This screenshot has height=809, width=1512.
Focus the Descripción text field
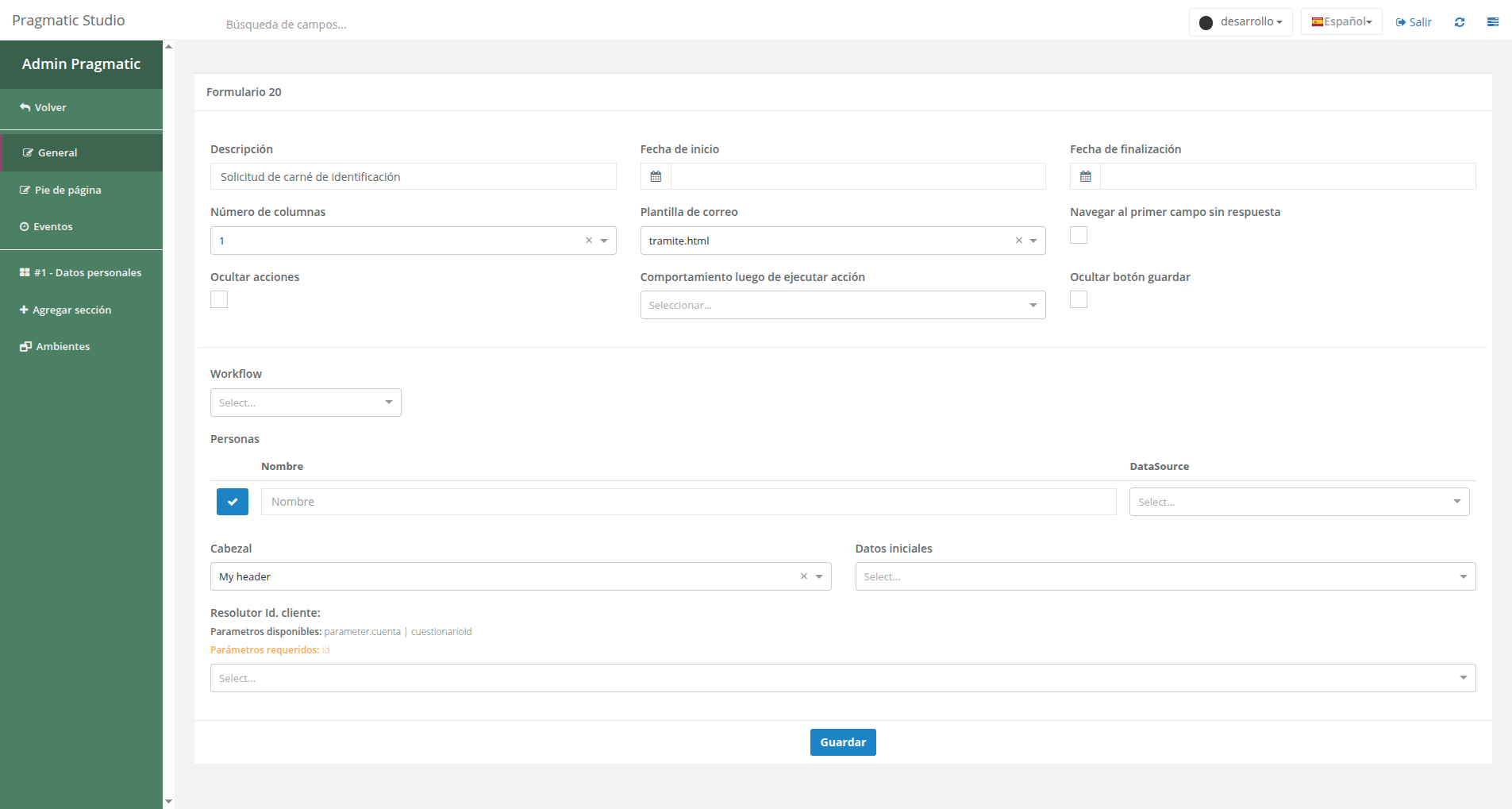(413, 176)
